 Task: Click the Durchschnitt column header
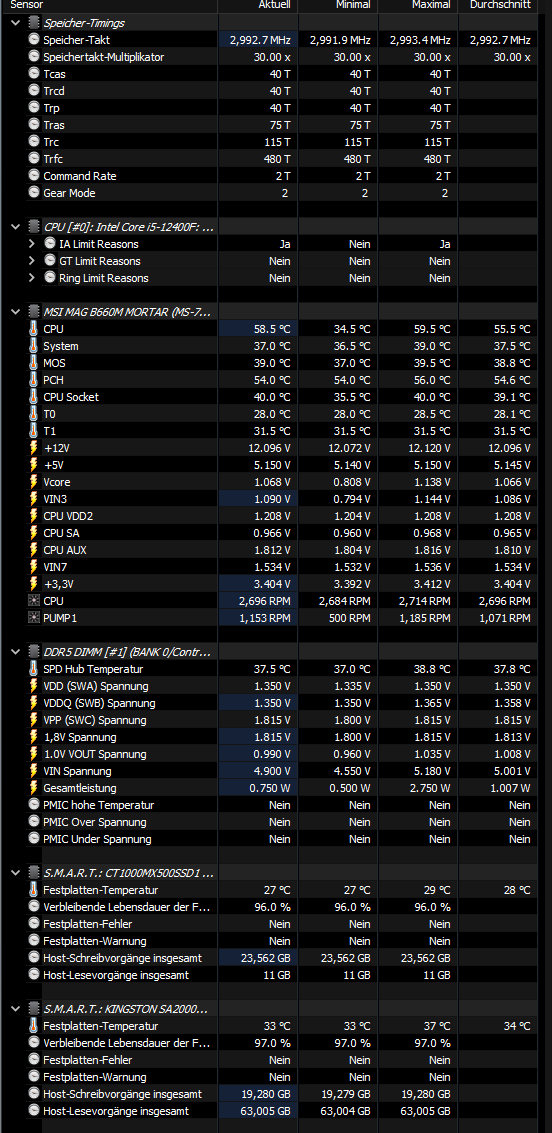500,5
